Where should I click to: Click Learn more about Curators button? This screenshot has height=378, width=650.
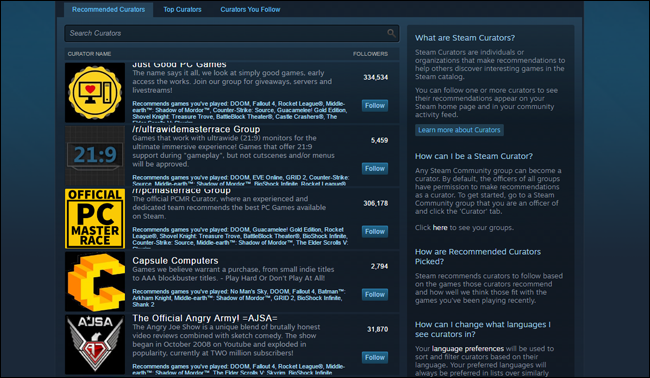coord(459,130)
